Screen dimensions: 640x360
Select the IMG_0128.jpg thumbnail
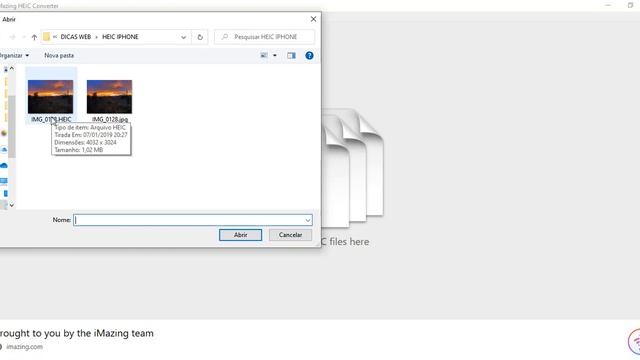(x=109, y=97)
